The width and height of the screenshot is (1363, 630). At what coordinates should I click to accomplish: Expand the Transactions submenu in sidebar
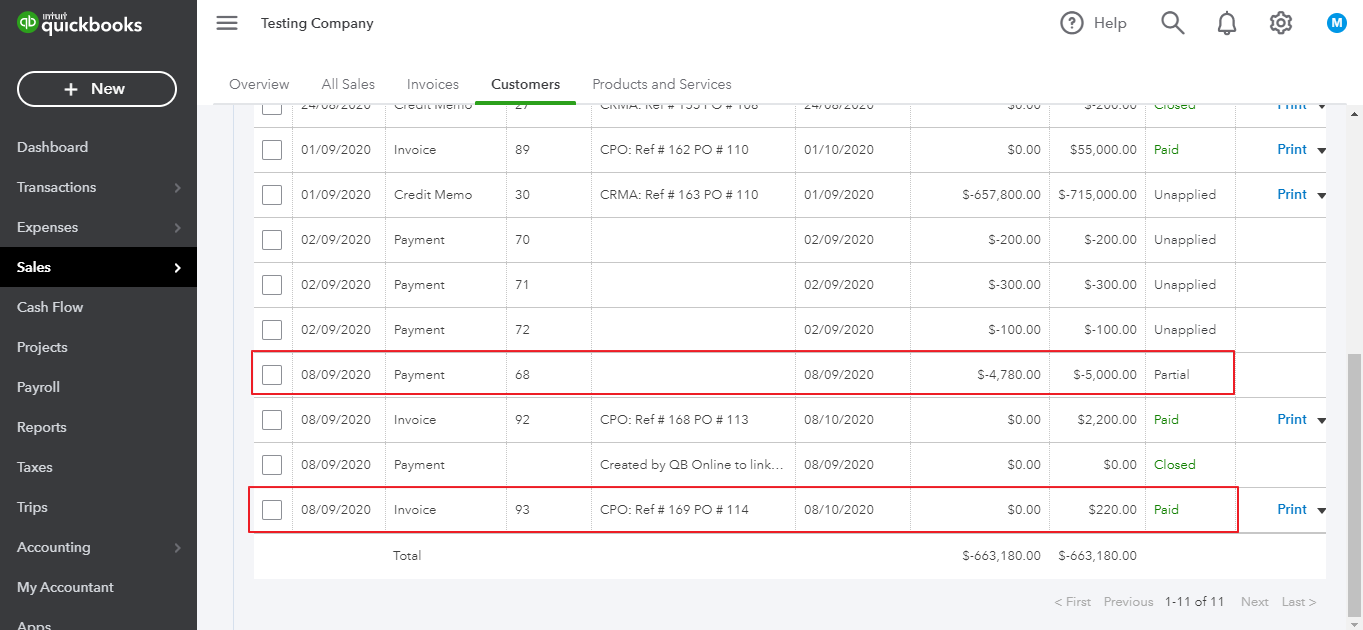pyautogui.click(x=177, y=188)
